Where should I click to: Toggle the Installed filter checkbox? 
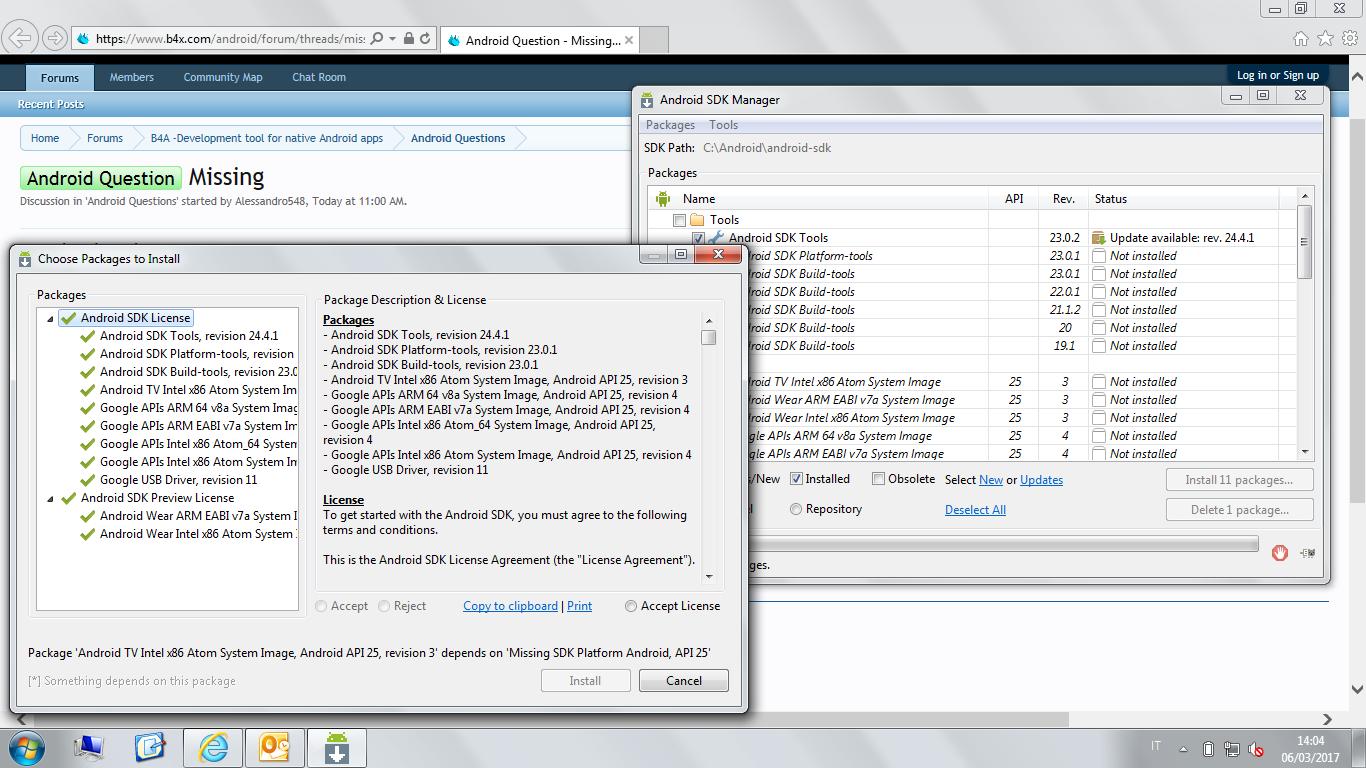pos(797,479)
